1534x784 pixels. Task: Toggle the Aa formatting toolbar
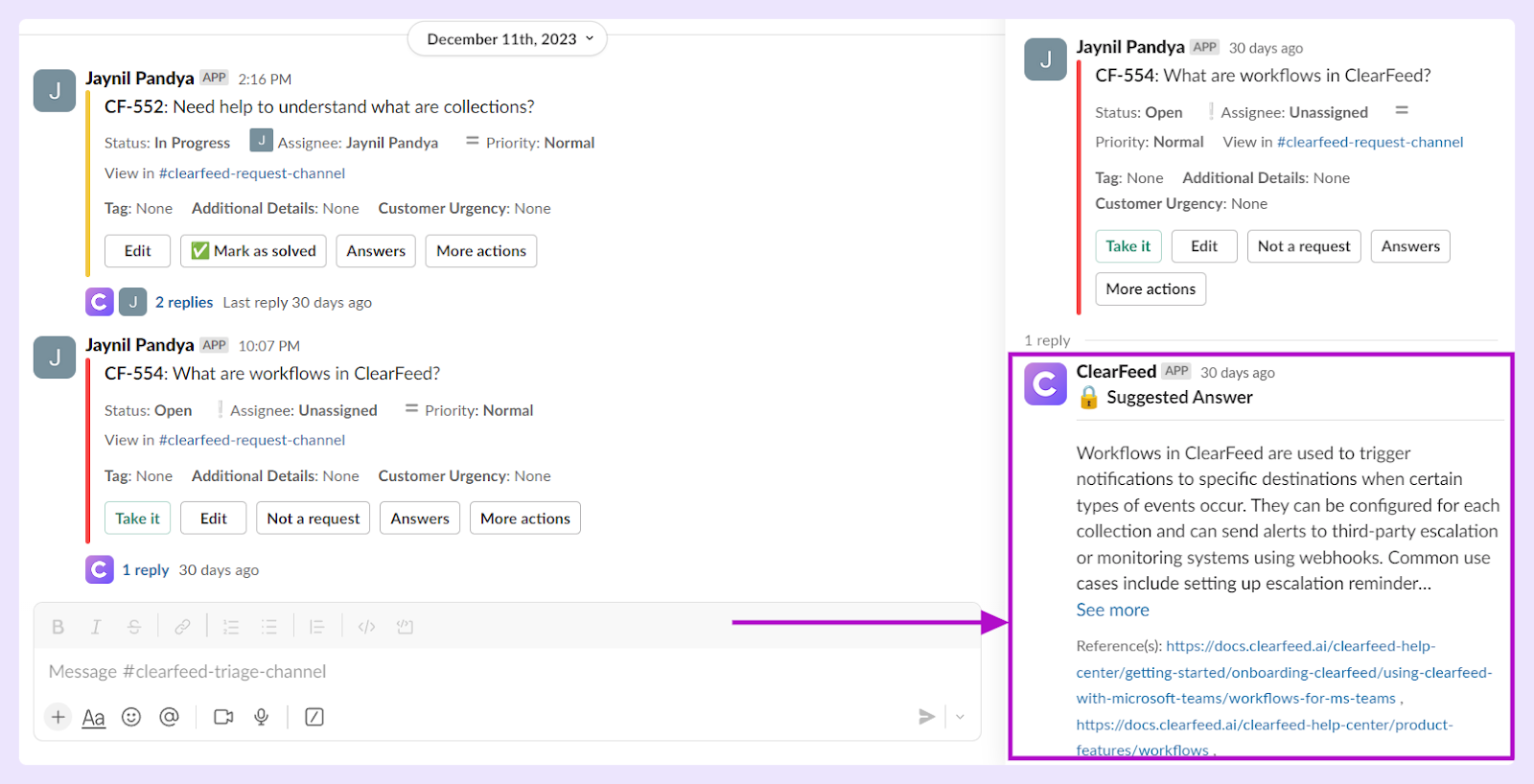click(x=94, y=717)
